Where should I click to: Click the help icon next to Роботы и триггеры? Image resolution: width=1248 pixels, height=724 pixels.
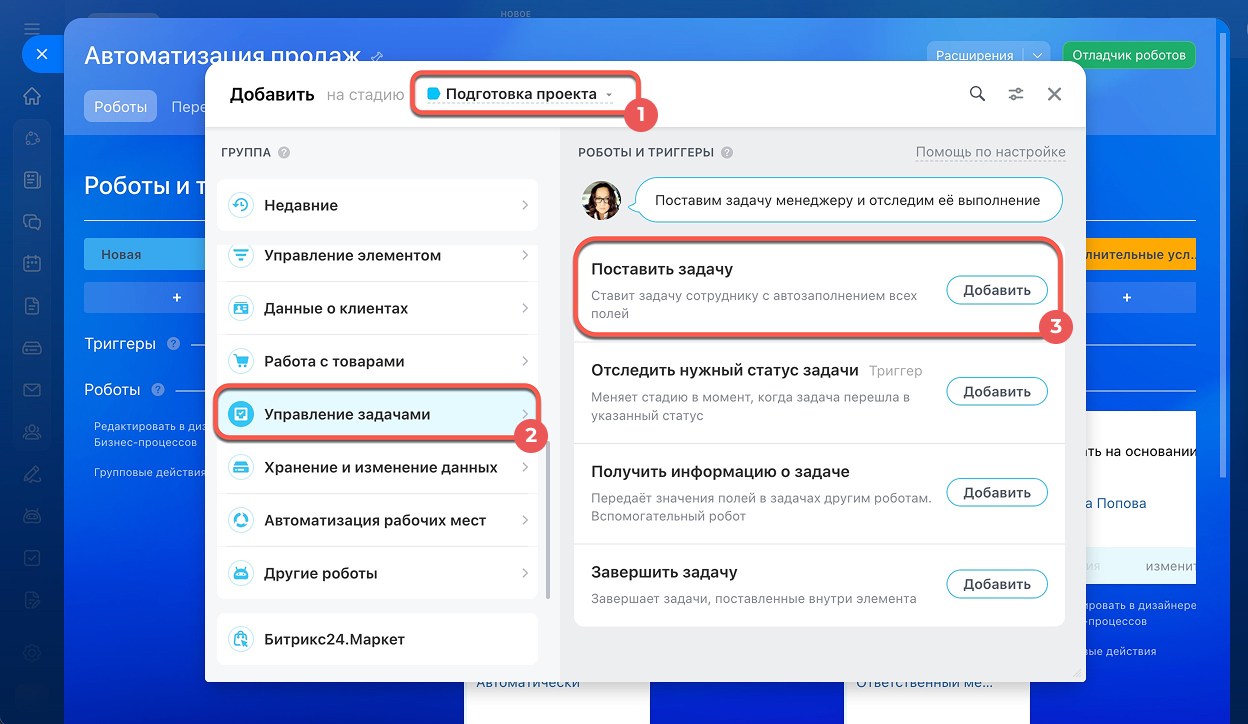click(x=727, y=153)
